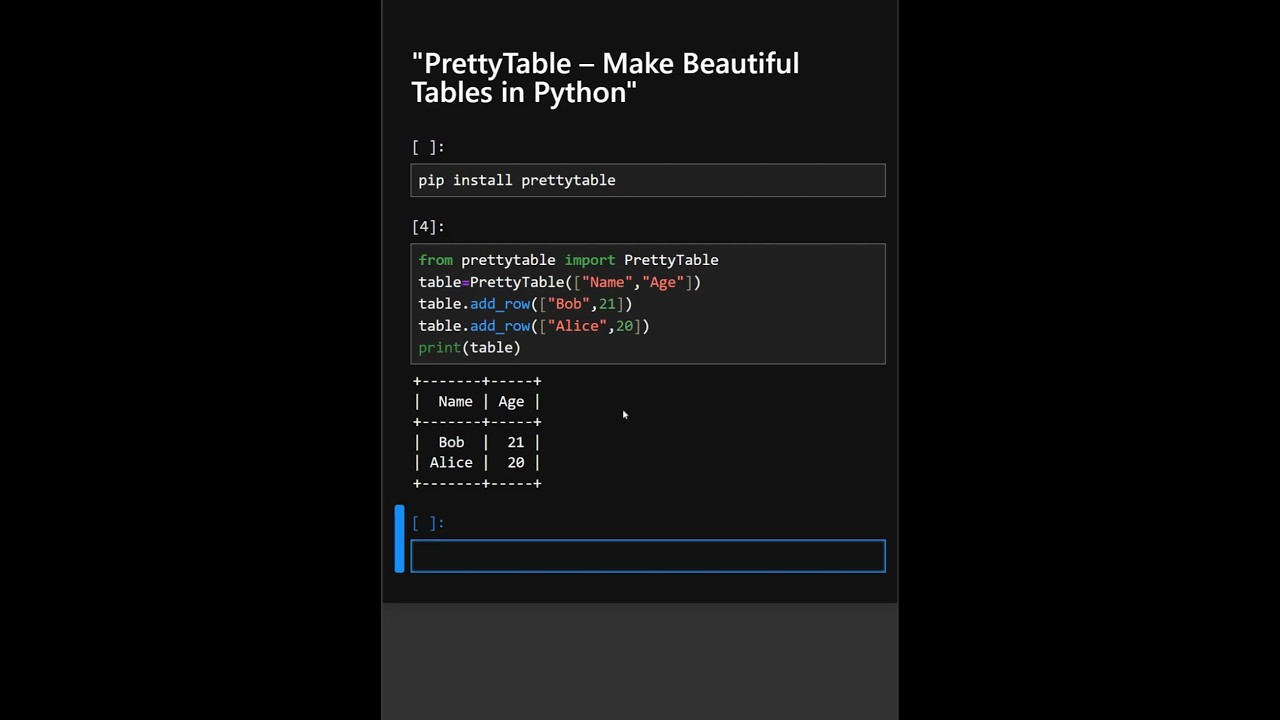Click 'Alice' in the output table

coord(451,463)
